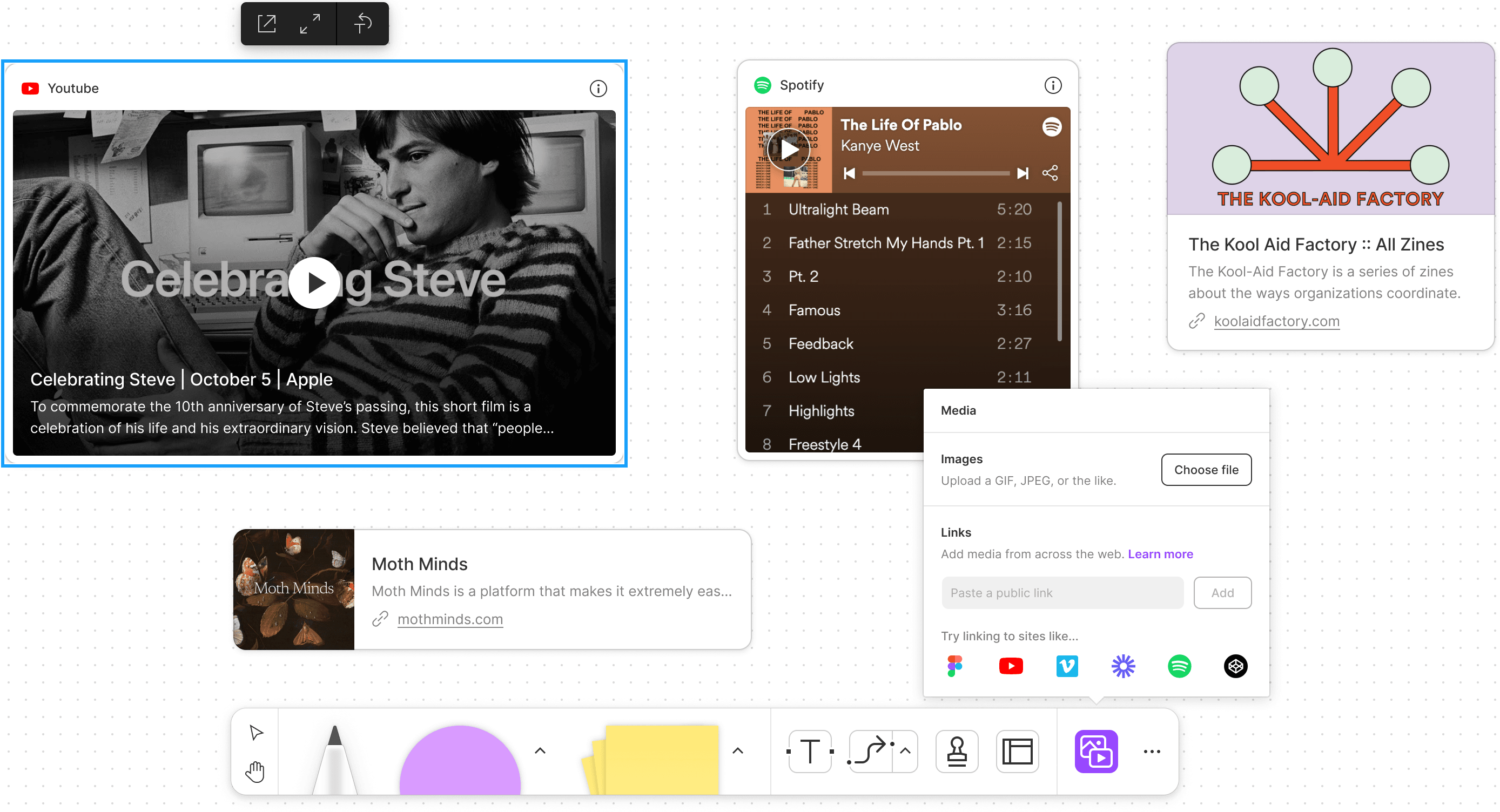Select the purple circle shape tool
Viewport: 1500px width, 812px height.
coord(460,760)
